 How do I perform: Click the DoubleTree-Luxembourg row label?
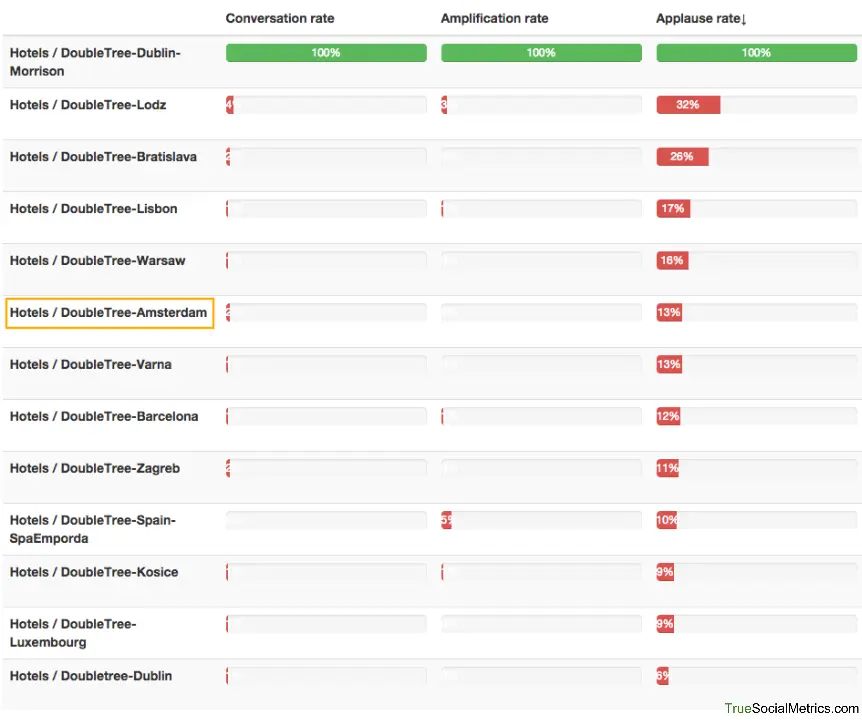pos(73,633)
